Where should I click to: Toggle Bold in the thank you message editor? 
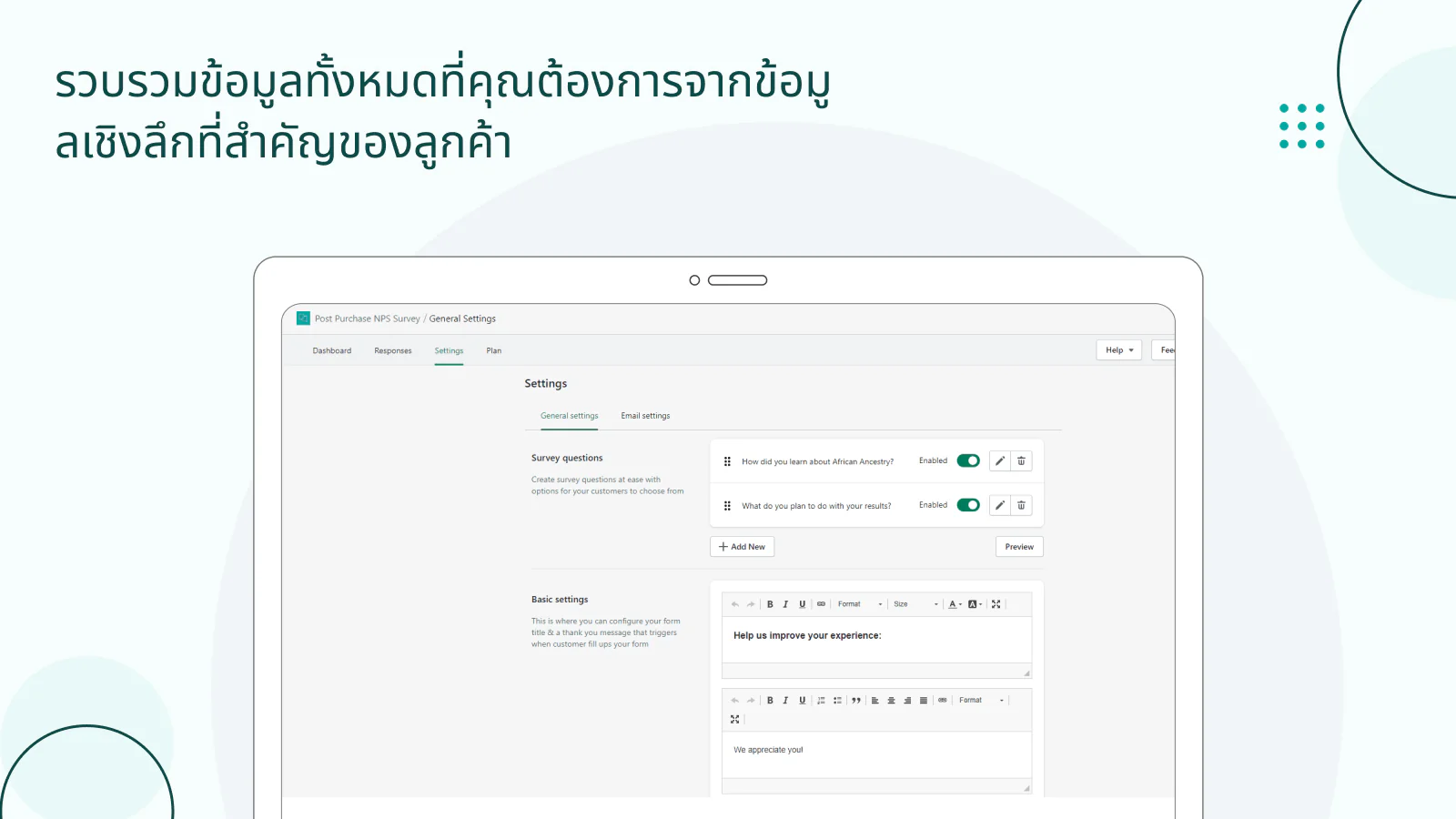pyautogui.click(x=770, y=701)
